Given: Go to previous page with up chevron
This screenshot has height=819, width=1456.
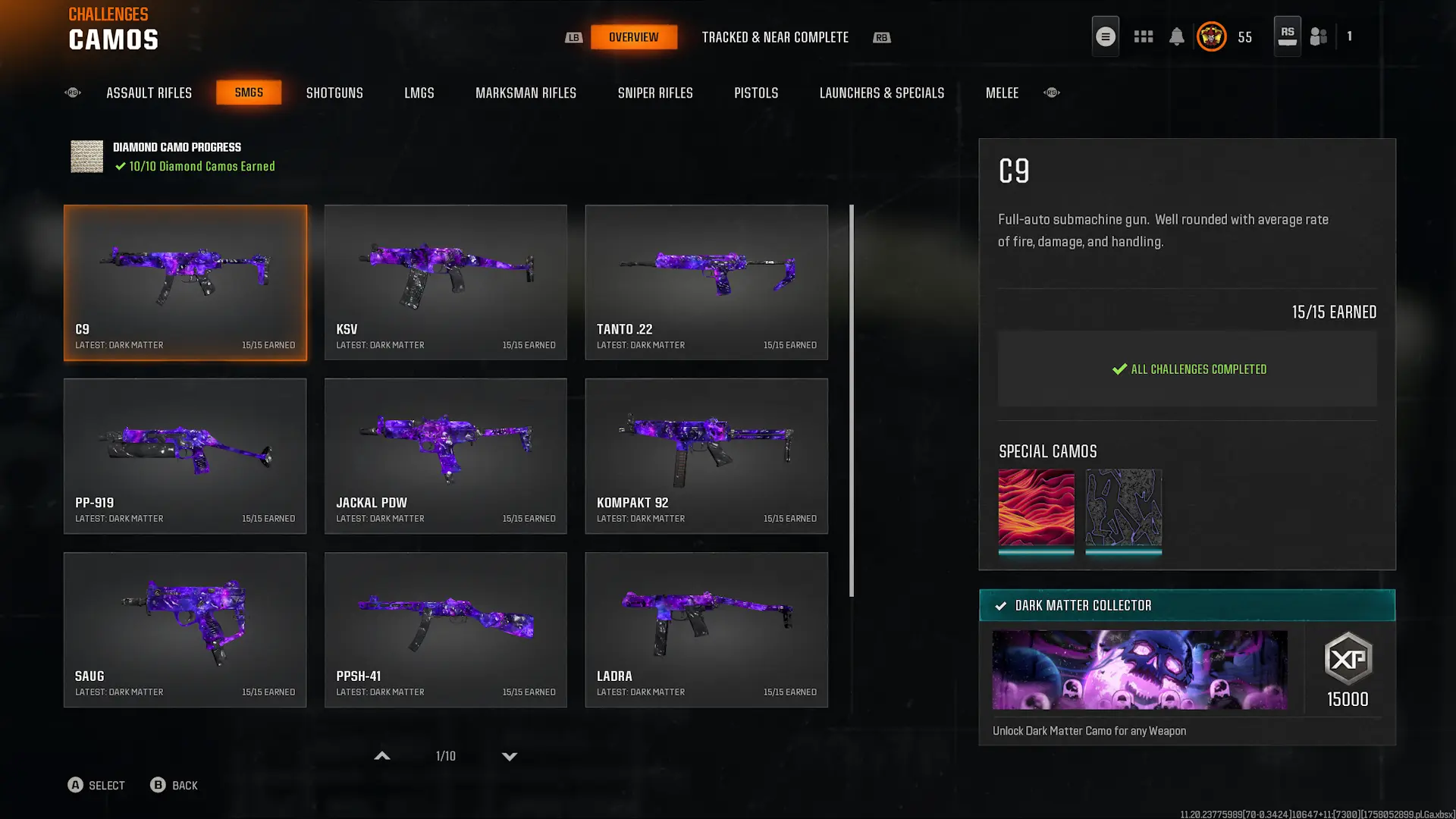Looking at the screenshot, I should point(382,756).
